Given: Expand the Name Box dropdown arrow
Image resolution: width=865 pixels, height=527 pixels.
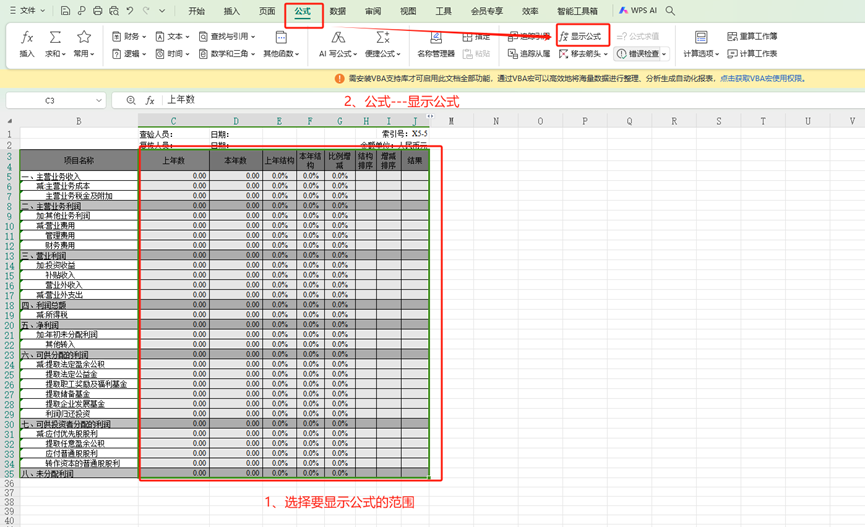Looking at the screenshot, I should [x=99, y=100].
